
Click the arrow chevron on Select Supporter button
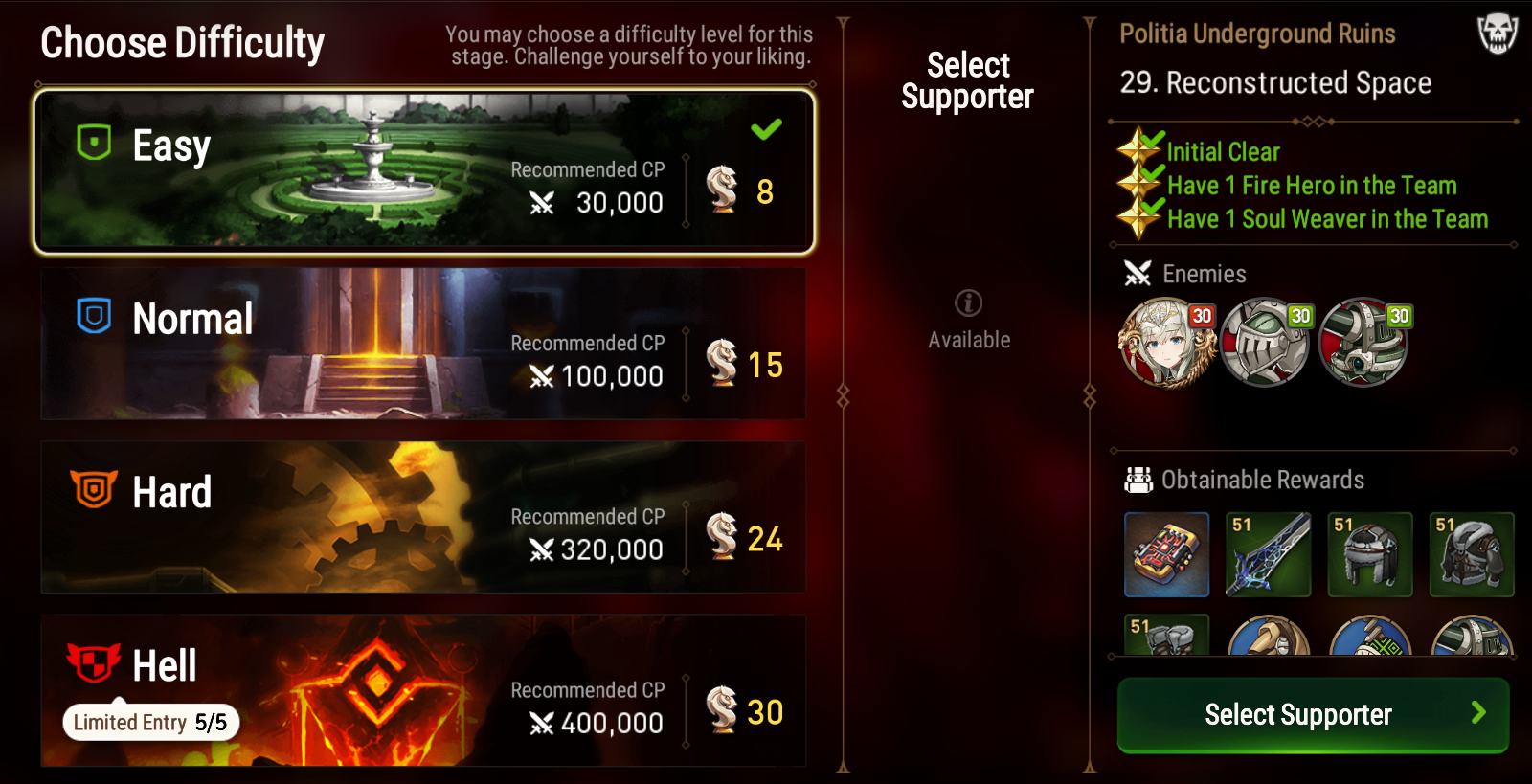(1478, 712)
